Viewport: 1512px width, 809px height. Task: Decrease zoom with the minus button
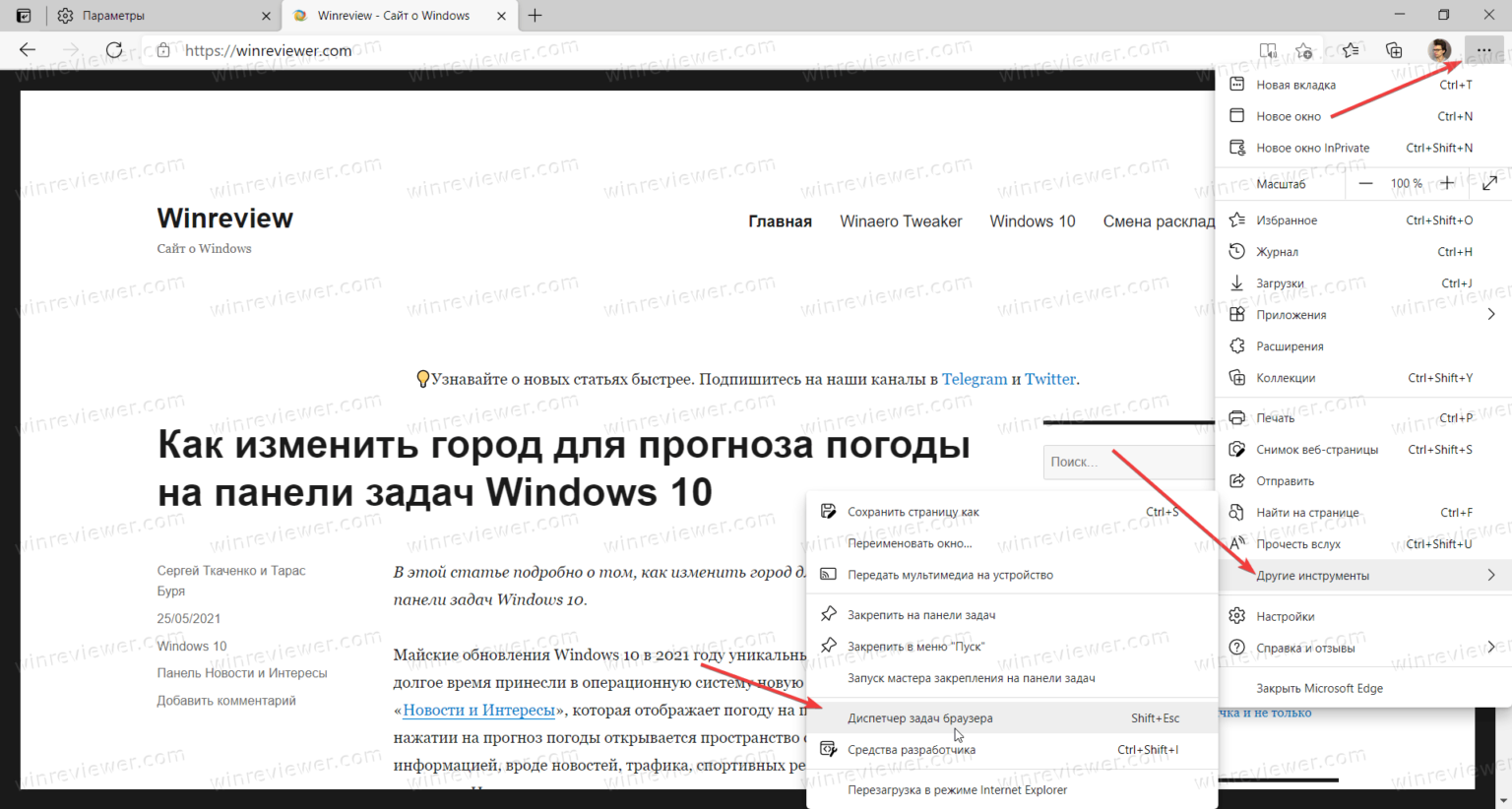(1365, 183)
